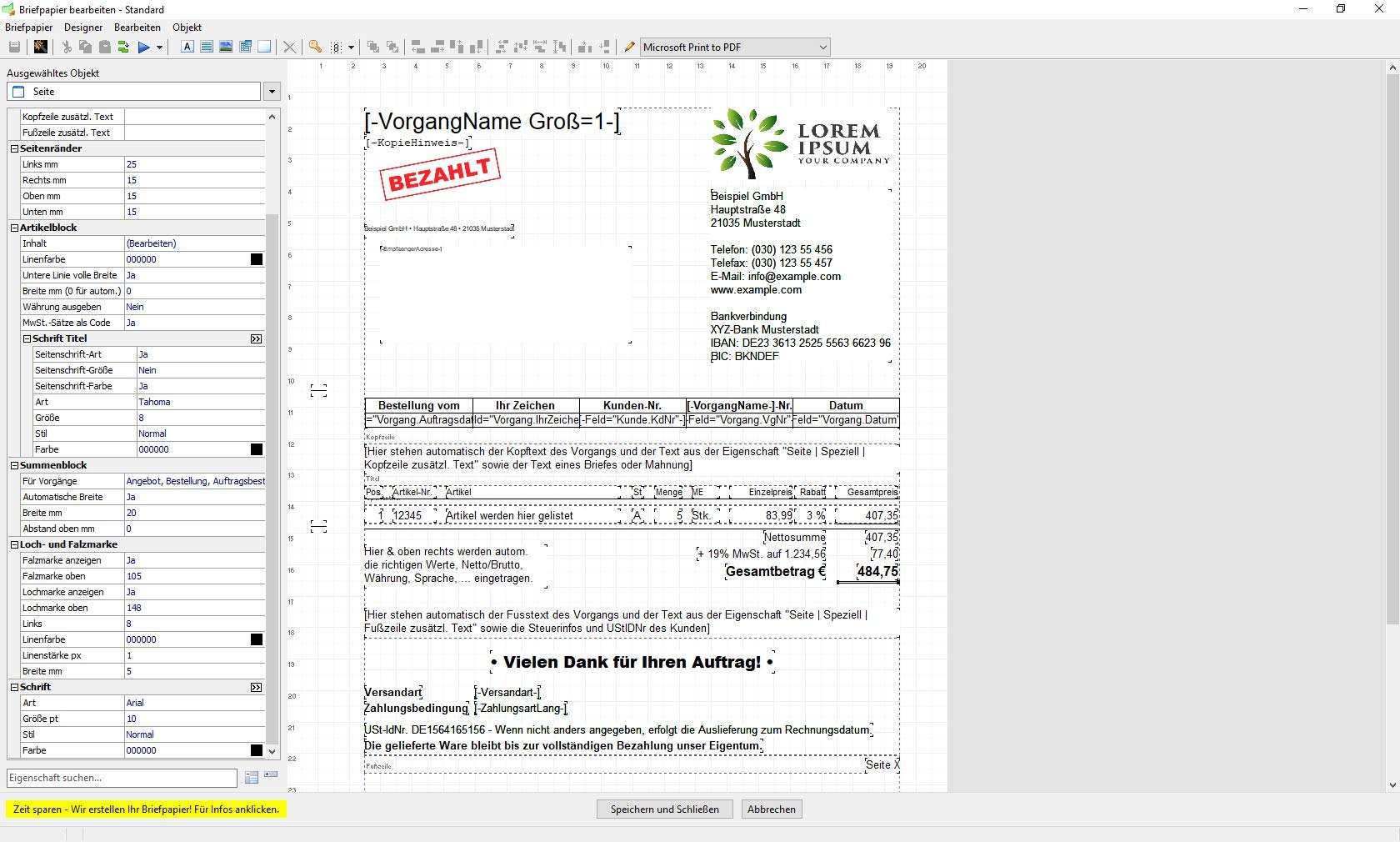Click the categorized view icon beside property search
This screenshot has height=842, width=1400.
pyautogui.click(x=252, y=778)
